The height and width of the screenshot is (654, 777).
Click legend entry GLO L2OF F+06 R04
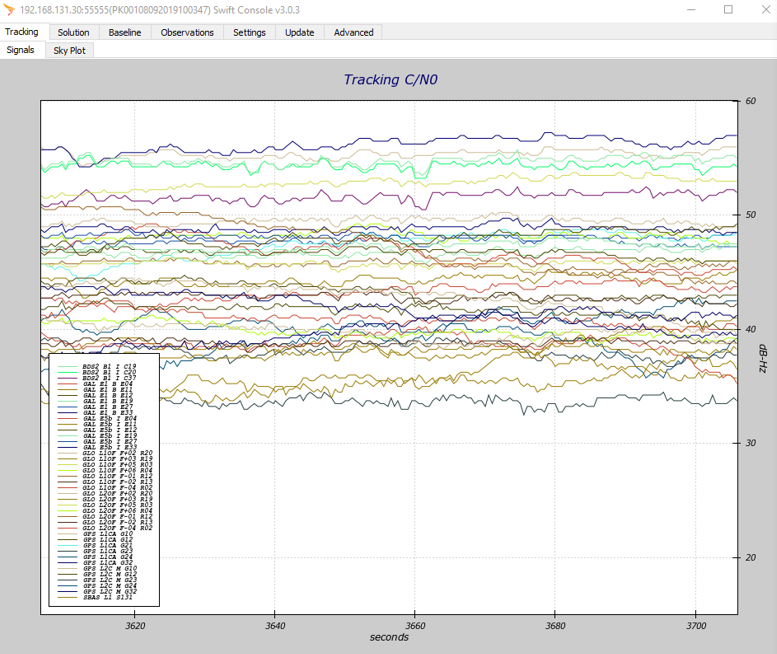[105, 510]
